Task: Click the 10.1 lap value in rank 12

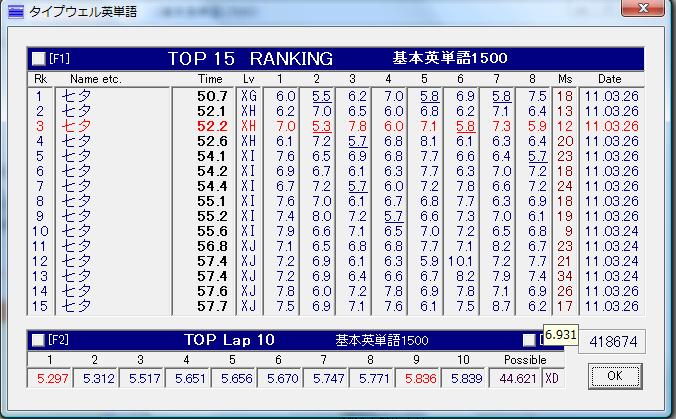Action: click(460, 261)
